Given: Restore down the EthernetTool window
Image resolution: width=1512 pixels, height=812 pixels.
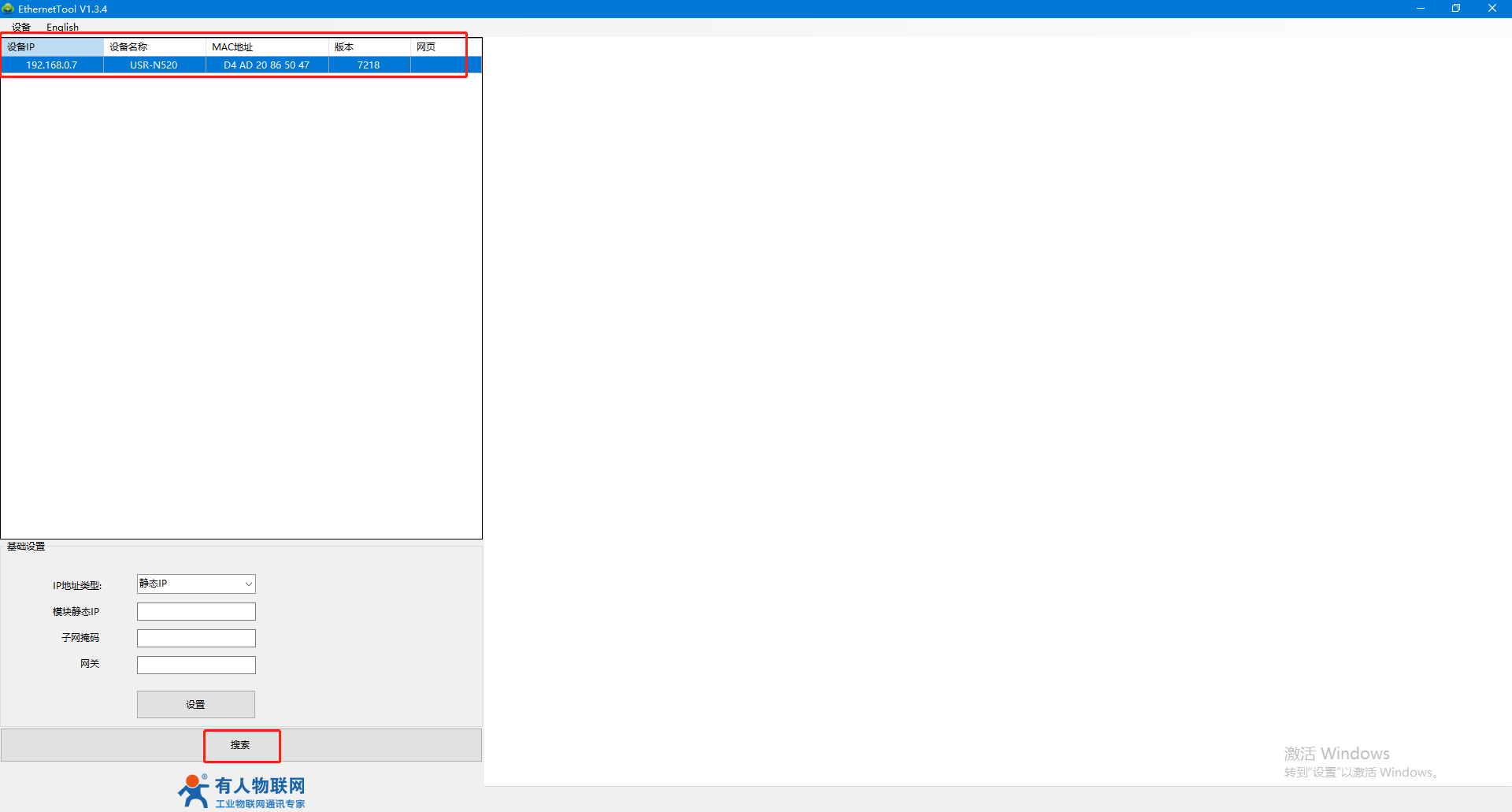Looking at the screenshot, I should point(1456,9).
